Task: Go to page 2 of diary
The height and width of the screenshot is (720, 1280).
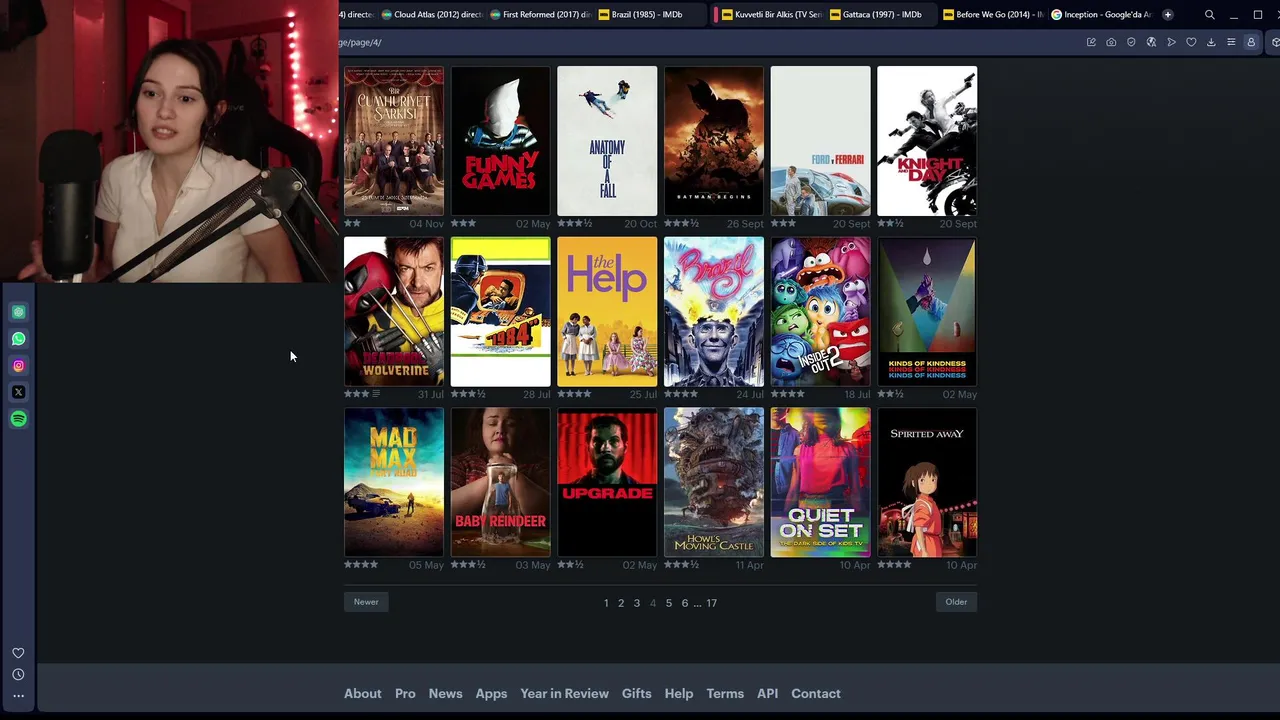Action: [621, 603]
